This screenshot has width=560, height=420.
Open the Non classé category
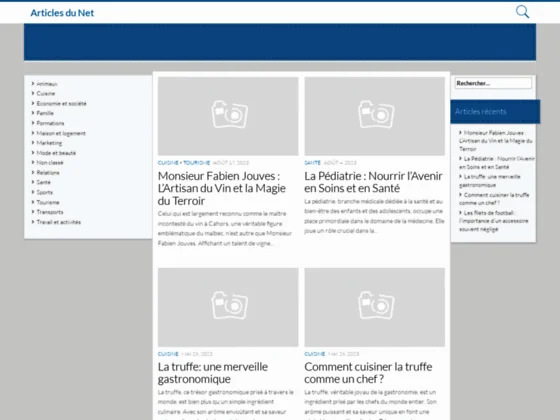50,162
